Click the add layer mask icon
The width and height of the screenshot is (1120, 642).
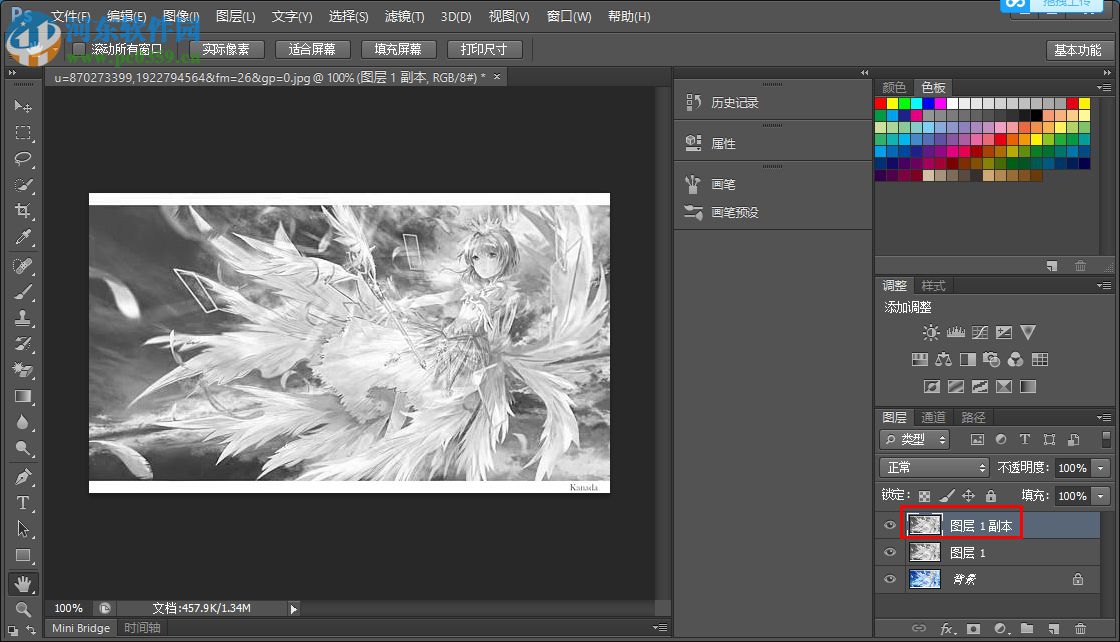pos(973,628)
